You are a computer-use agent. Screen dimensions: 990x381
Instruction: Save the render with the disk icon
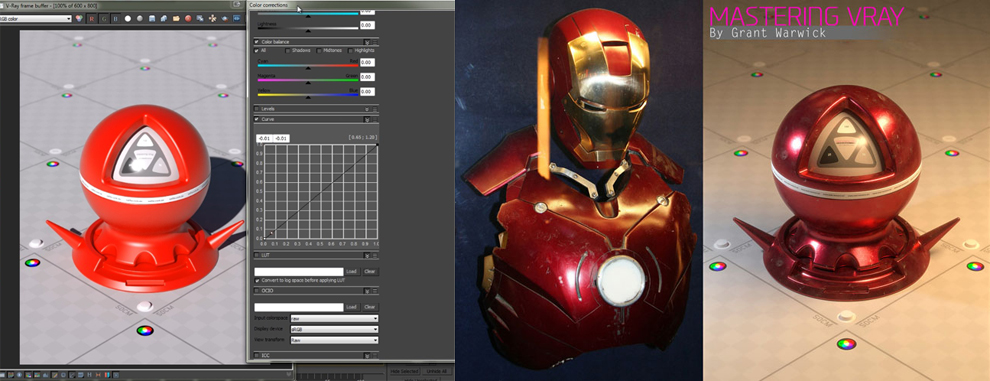pyautogui.click(x=152, y=19)
